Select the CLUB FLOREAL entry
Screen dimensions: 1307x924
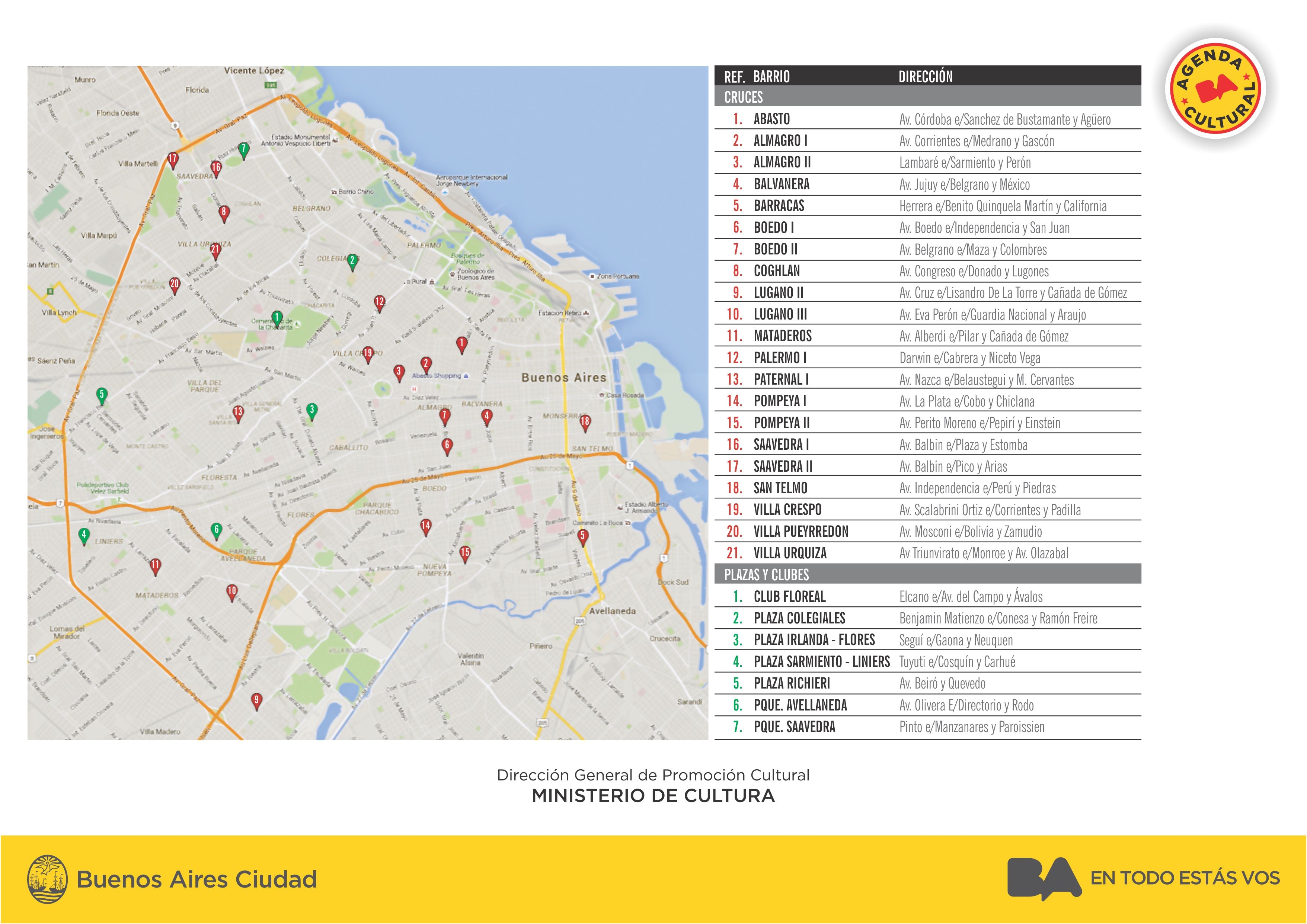(928, 596)
